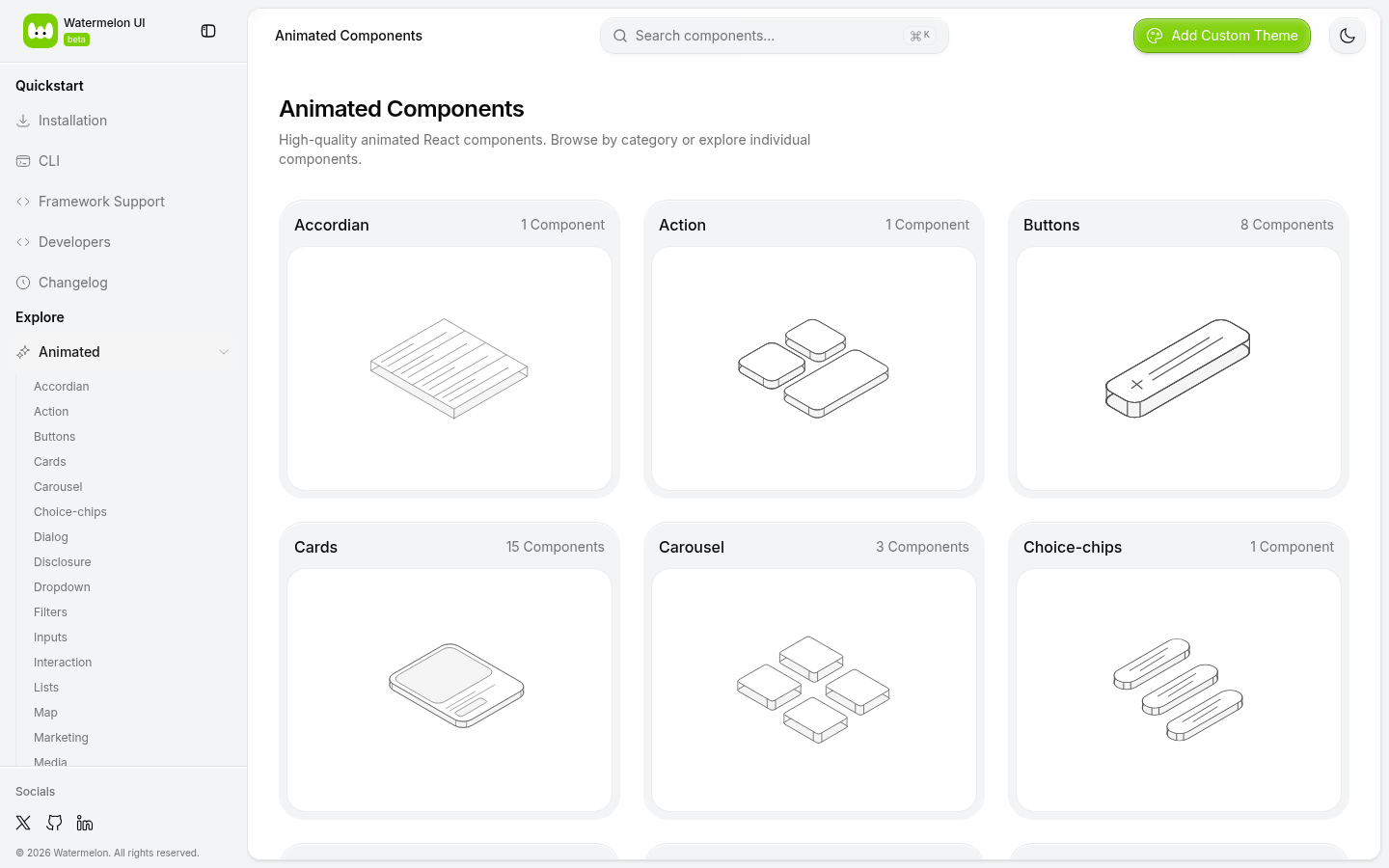Select Inputs in the sidebar list
1389x868 pixels.
(x=50, y=637)
